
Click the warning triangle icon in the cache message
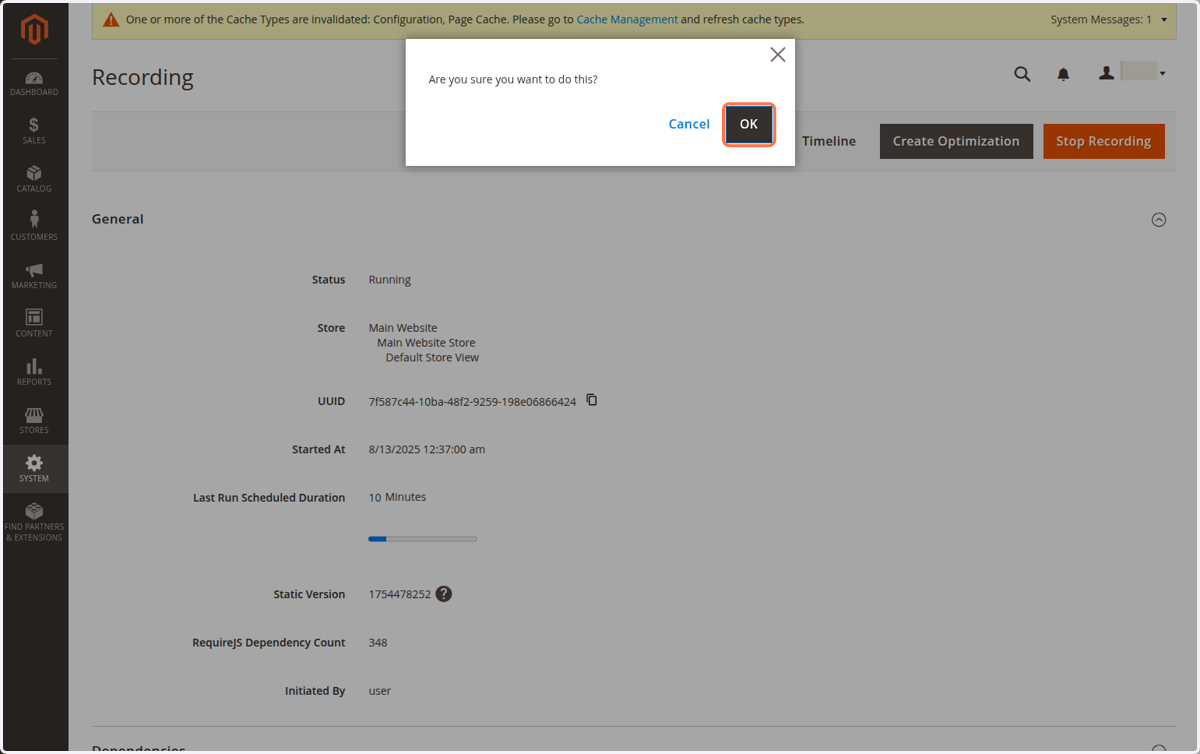coord(111,20)
